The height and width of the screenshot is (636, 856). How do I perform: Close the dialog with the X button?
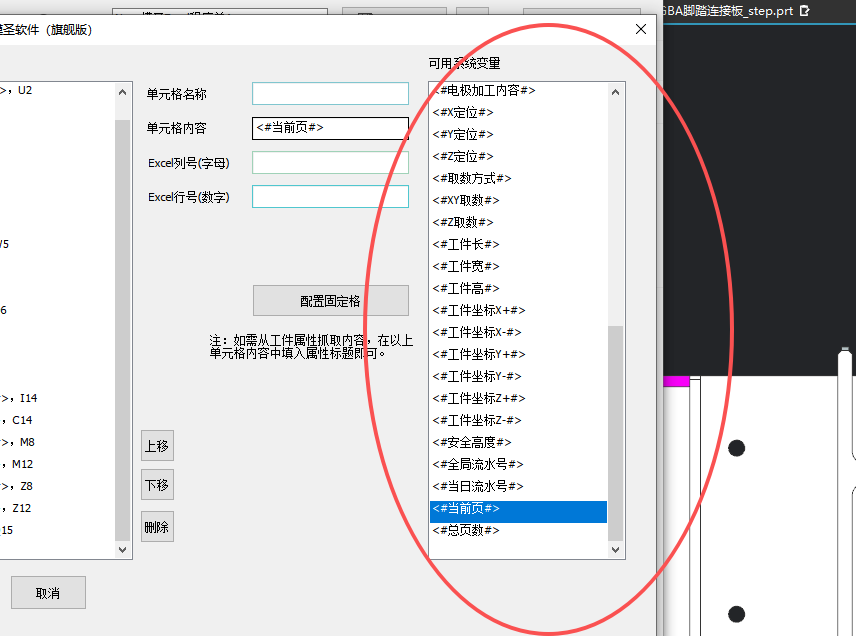pos(641,29)
